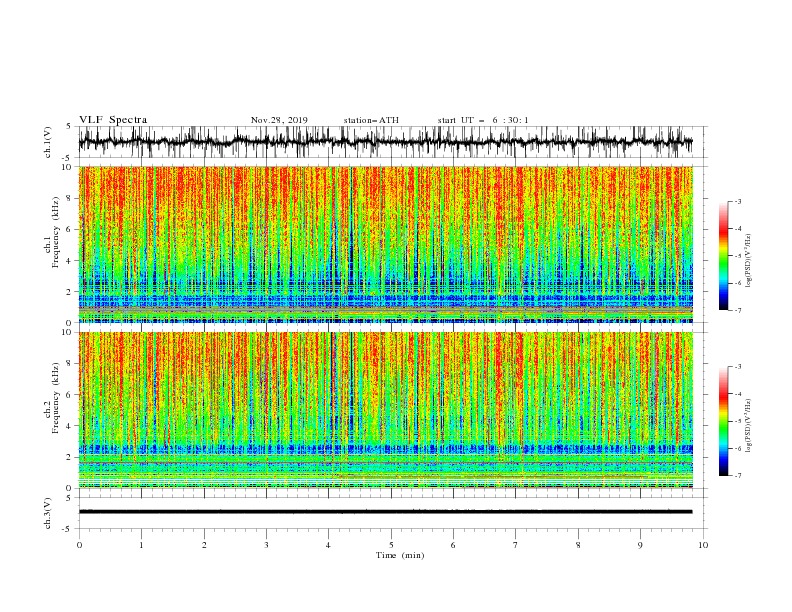This screenshot has height=612, width=792.
Task: Click the ch.2 frequency tick "6"
Action: [69, 395]
